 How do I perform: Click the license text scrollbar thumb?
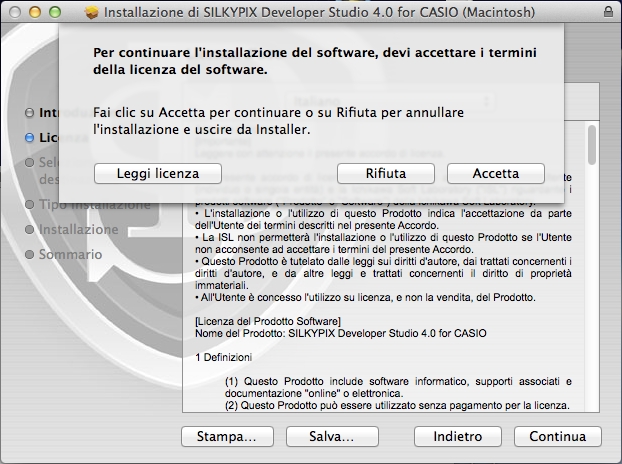pos(592,145)
